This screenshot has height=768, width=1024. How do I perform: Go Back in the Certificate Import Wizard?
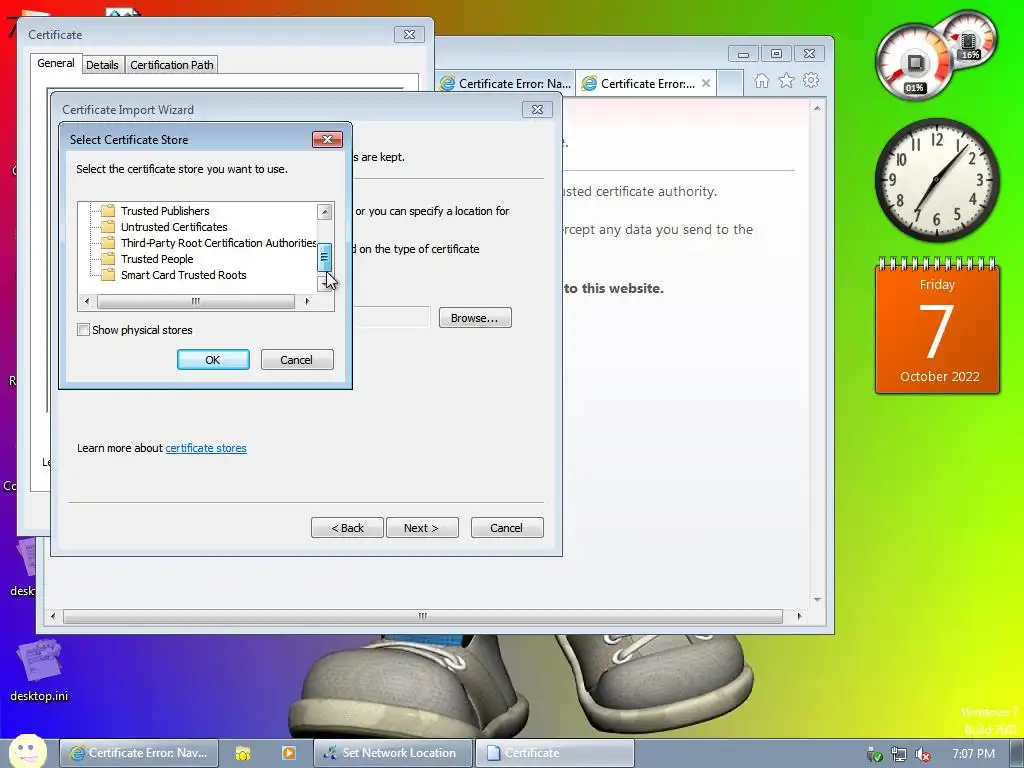coord(347,528)
